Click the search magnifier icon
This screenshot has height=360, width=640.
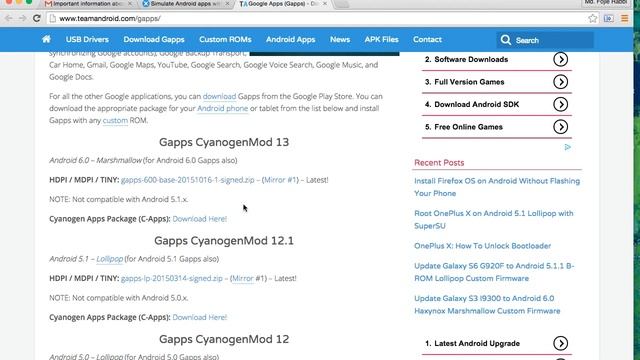point(506,40)
